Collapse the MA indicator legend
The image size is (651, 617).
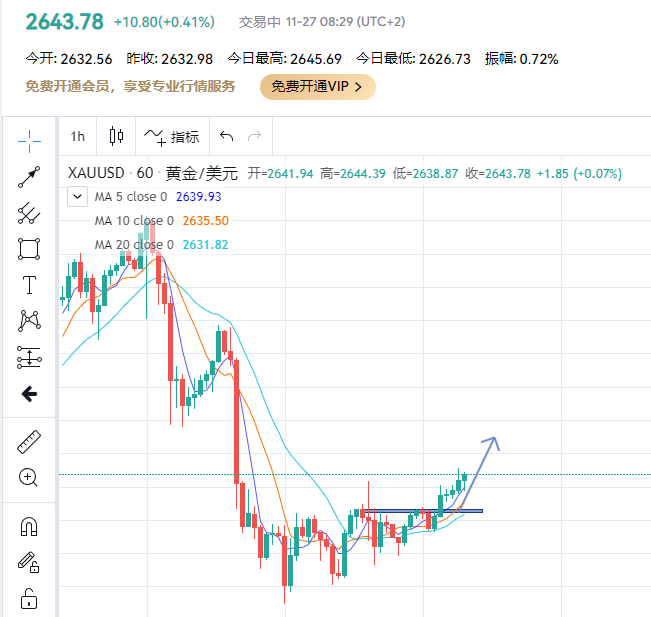(x=77, y=197)
